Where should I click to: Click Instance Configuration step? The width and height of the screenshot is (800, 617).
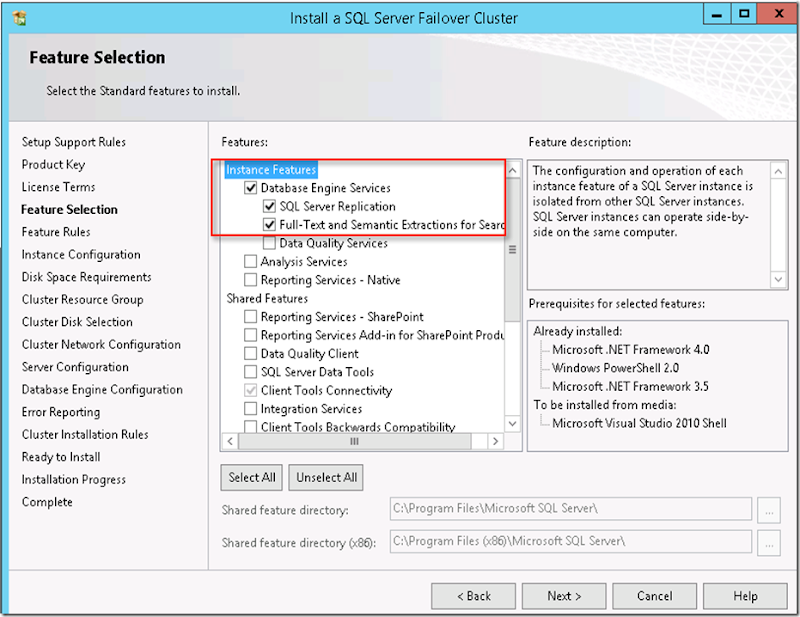coord(81,254)
